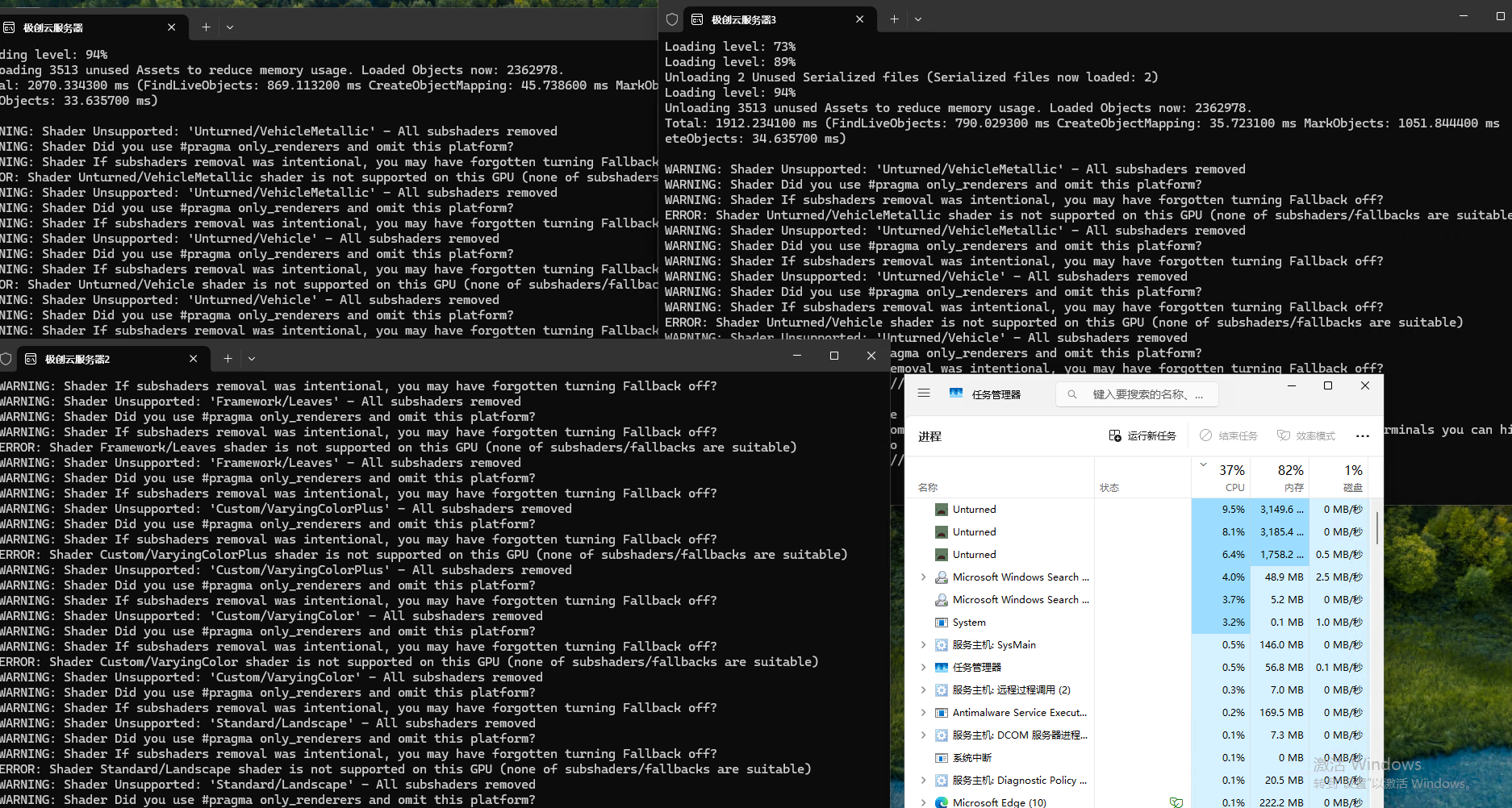This screenshot has width=1512, height=808.
Task: Close the 极创云服务器3 terminal tab
Action: tap(859, 19)
